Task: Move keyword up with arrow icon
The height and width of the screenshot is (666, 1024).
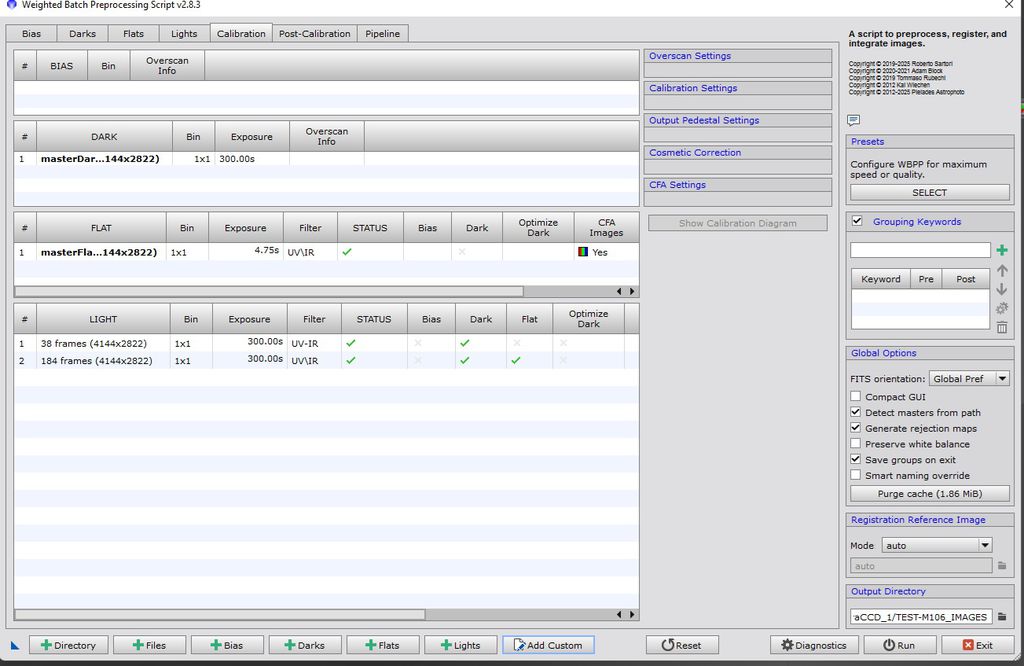Action: point(1002,270)
